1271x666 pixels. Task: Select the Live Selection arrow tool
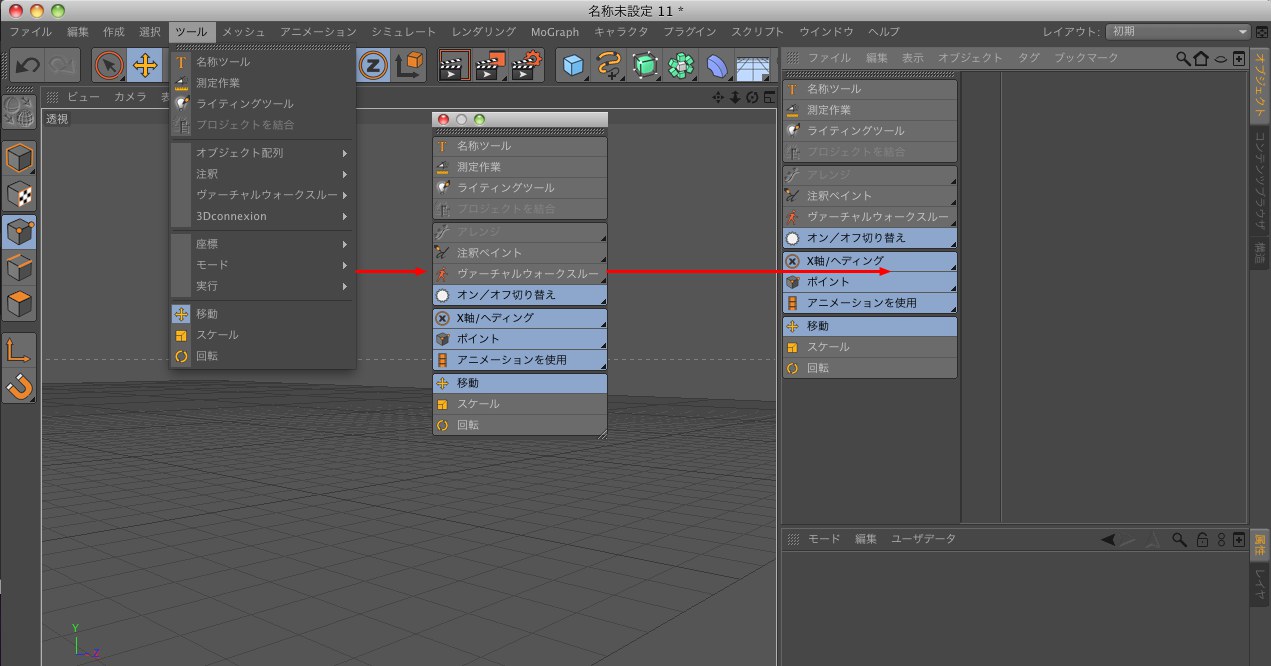[110, 66]
